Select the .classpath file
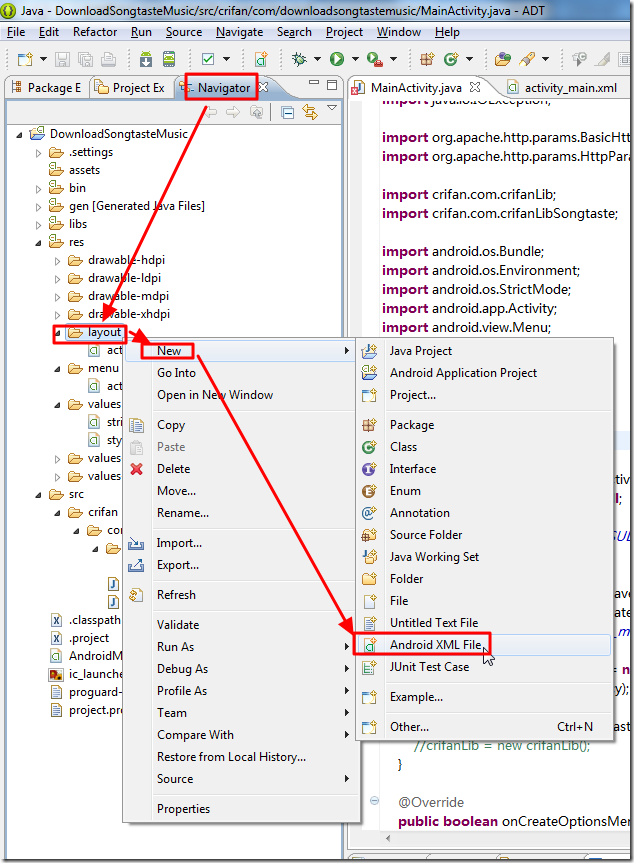This screenshot has width=634, height=863. coord(94,620)
